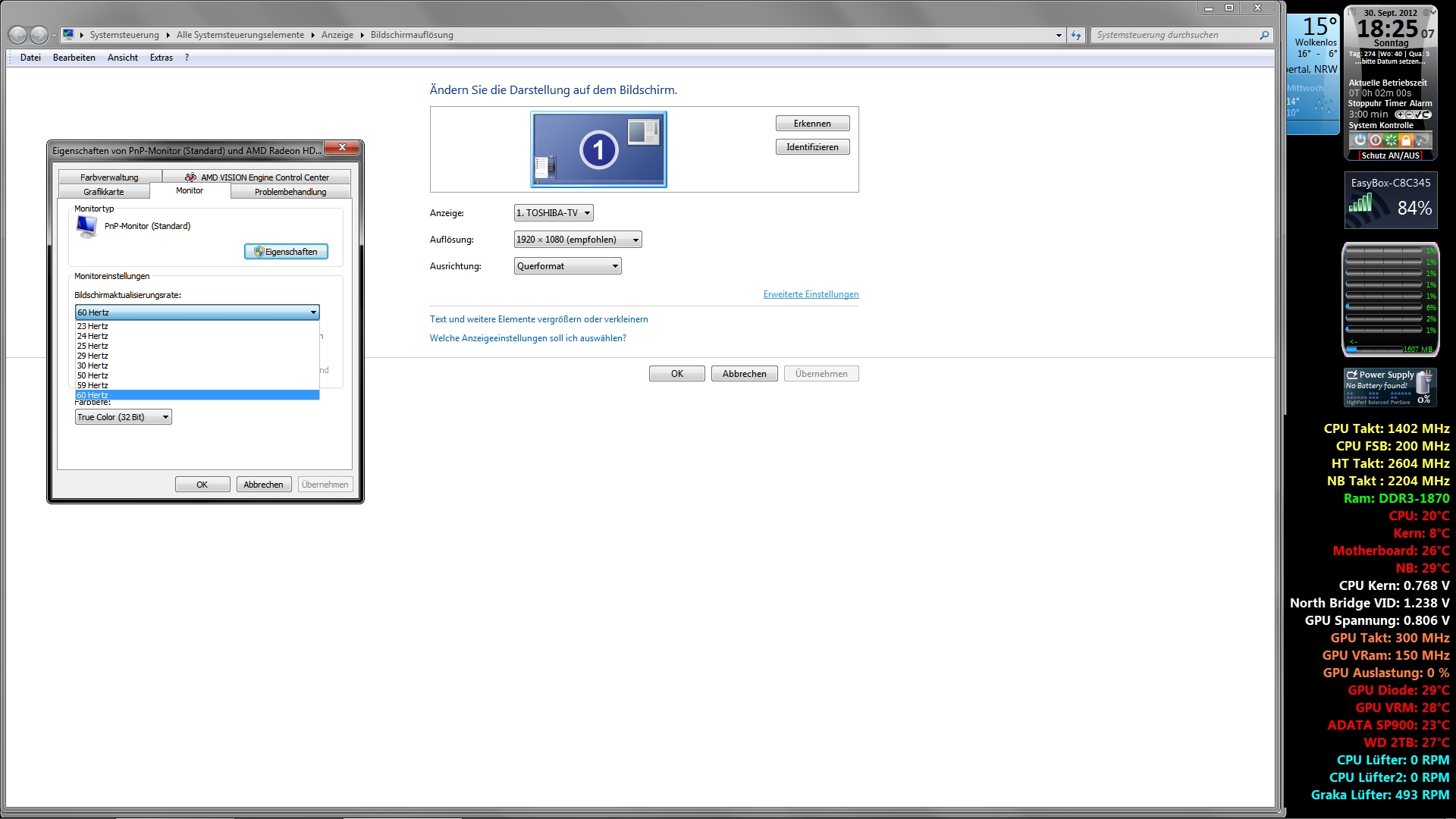The image size is (1456, 819).
Task: Expand the Ausrichtung Querformat dropdown
Action: (567, 266)
